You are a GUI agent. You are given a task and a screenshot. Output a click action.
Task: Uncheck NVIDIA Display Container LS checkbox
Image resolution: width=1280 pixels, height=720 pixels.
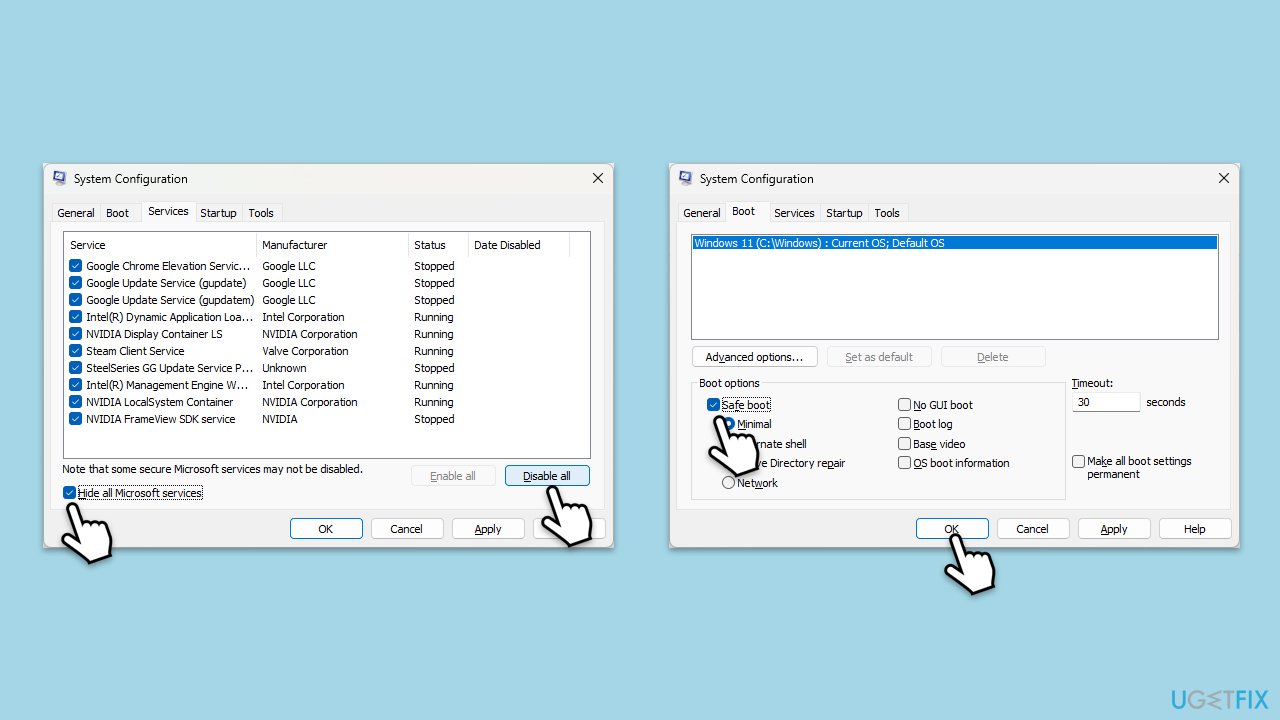tap(76, 334)
